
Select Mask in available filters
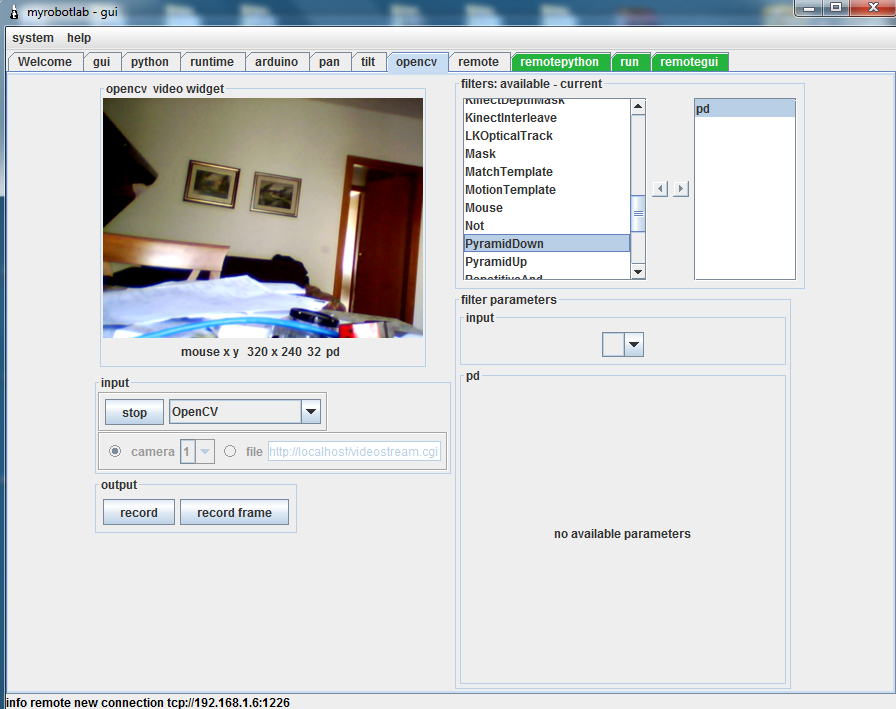coord(547,154)
